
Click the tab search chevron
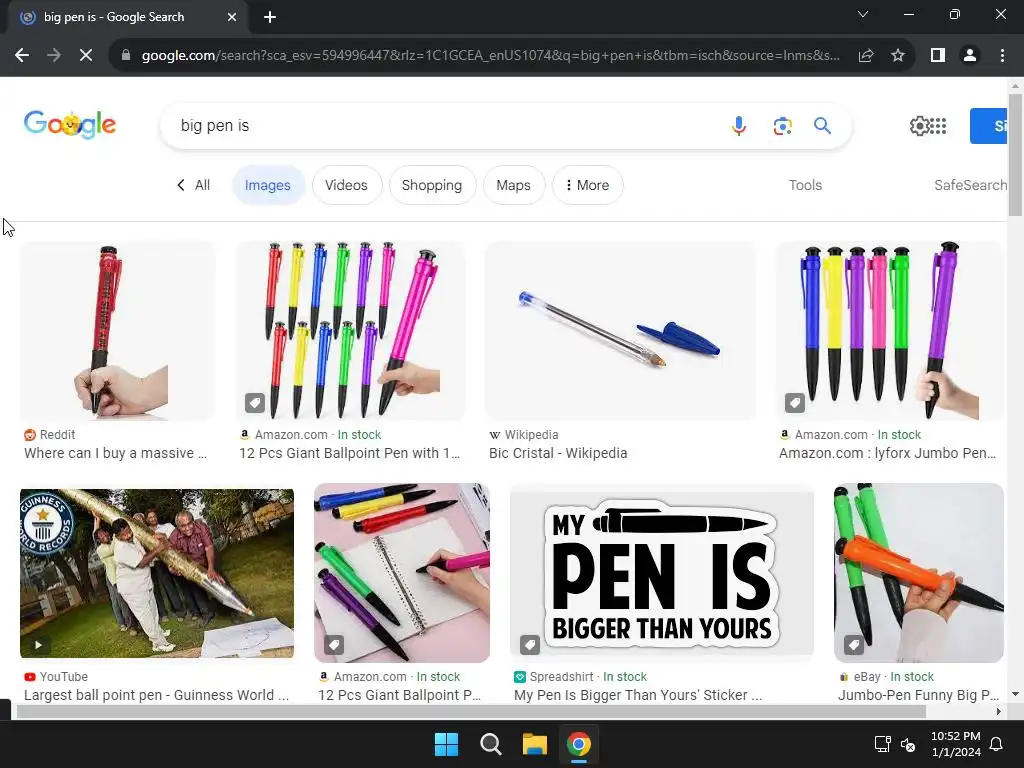pyautogui.click(x=863, y=14)
